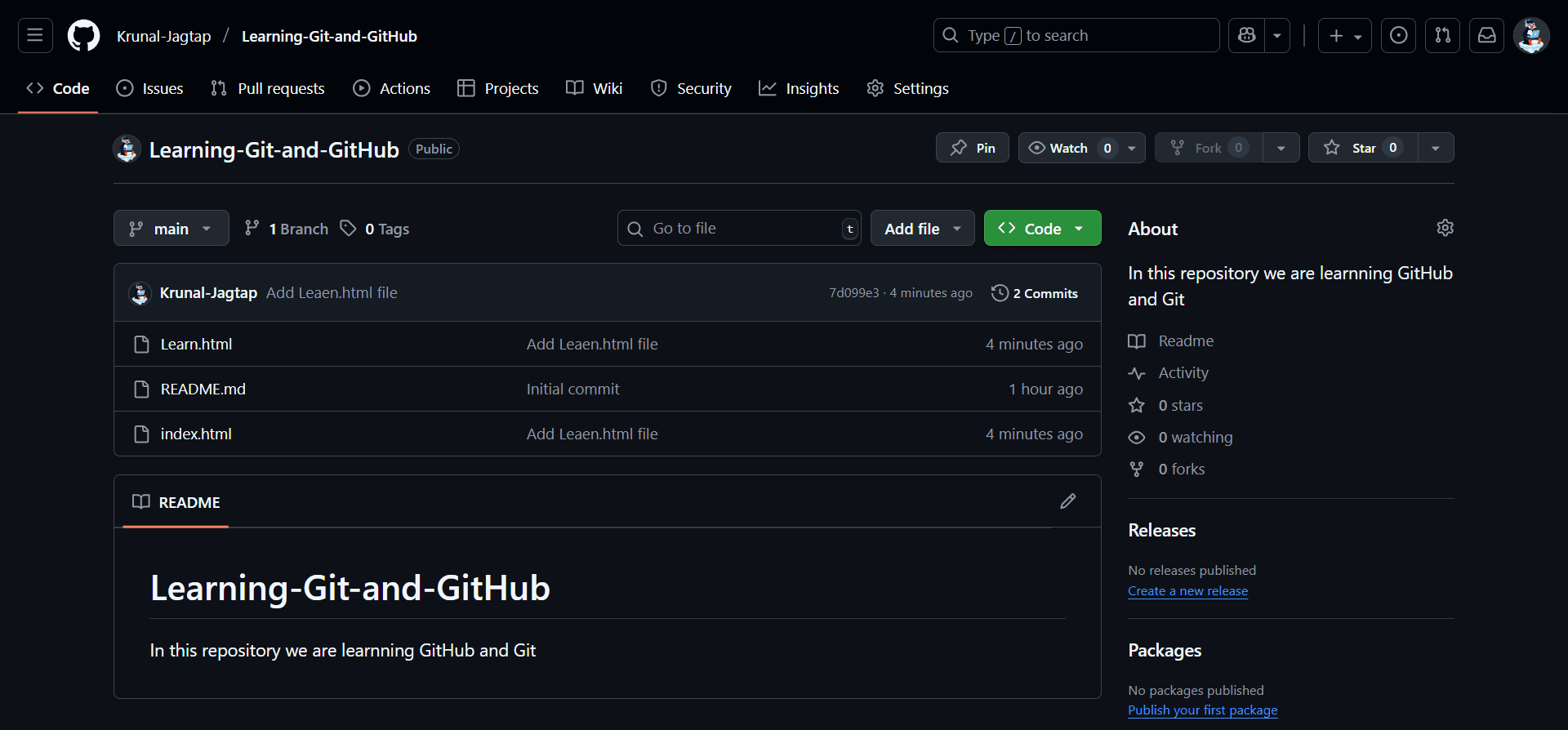Click the repository owner avatar beside title
The height and width of the screenshot is (730, 1568).
tap(127, 149)
